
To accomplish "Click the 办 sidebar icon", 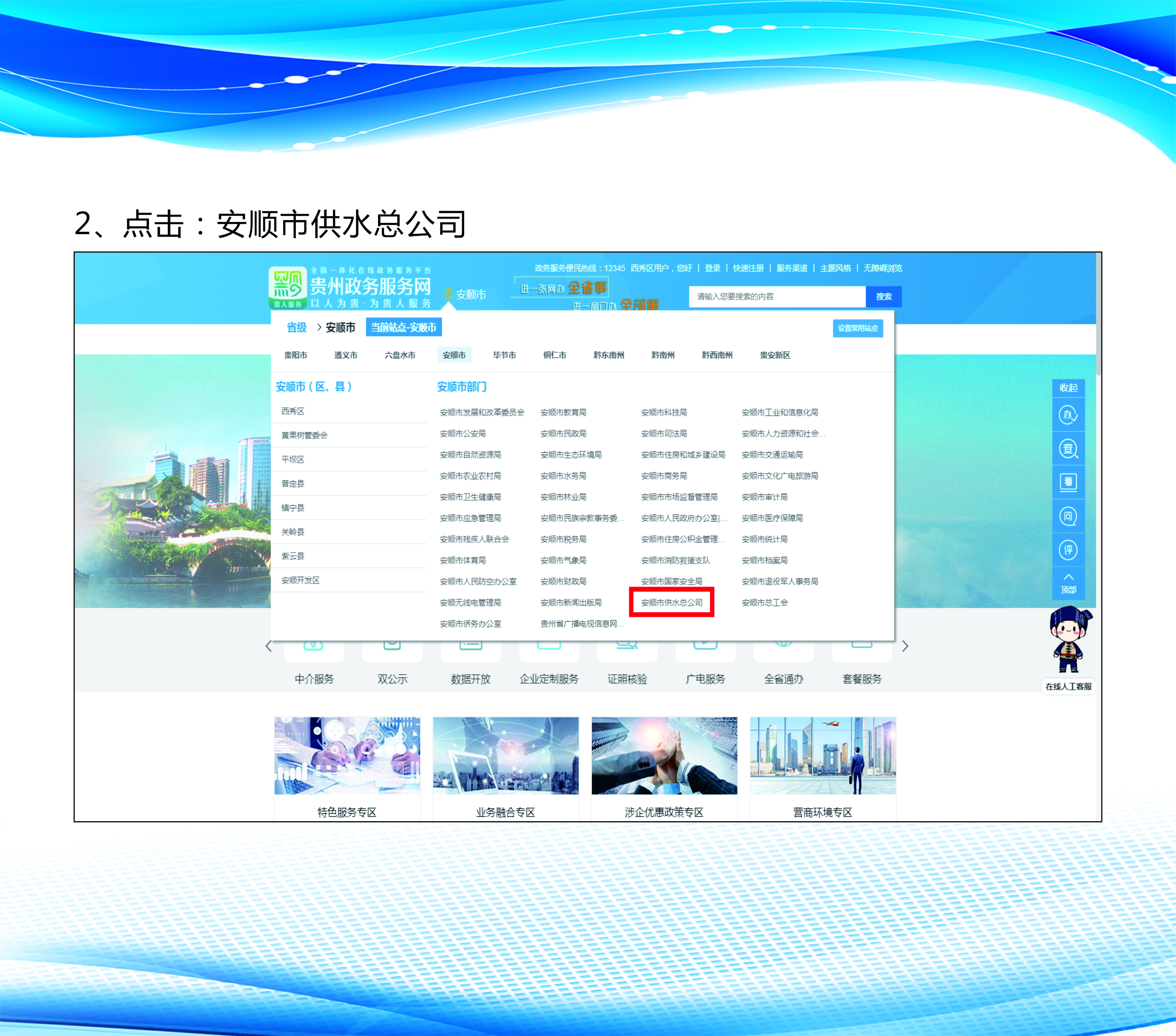I will tap(1068, 414).
